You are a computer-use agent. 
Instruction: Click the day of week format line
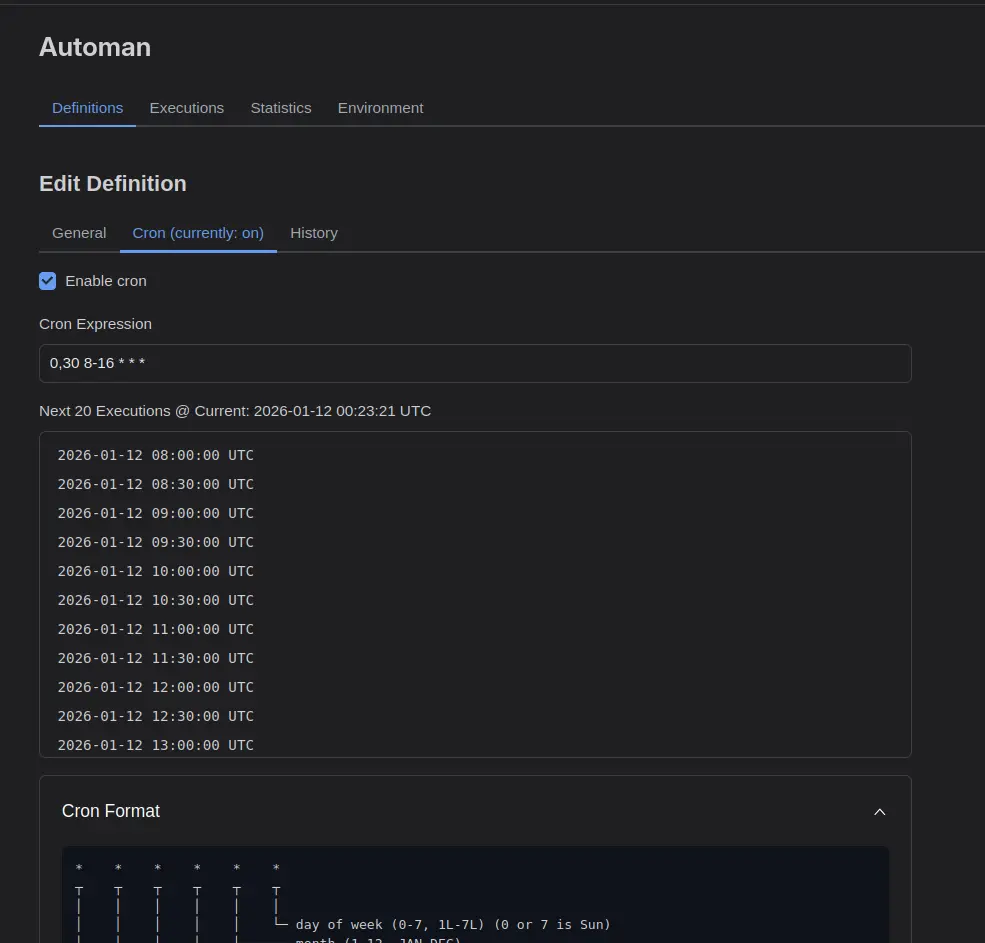coord(452,924)
